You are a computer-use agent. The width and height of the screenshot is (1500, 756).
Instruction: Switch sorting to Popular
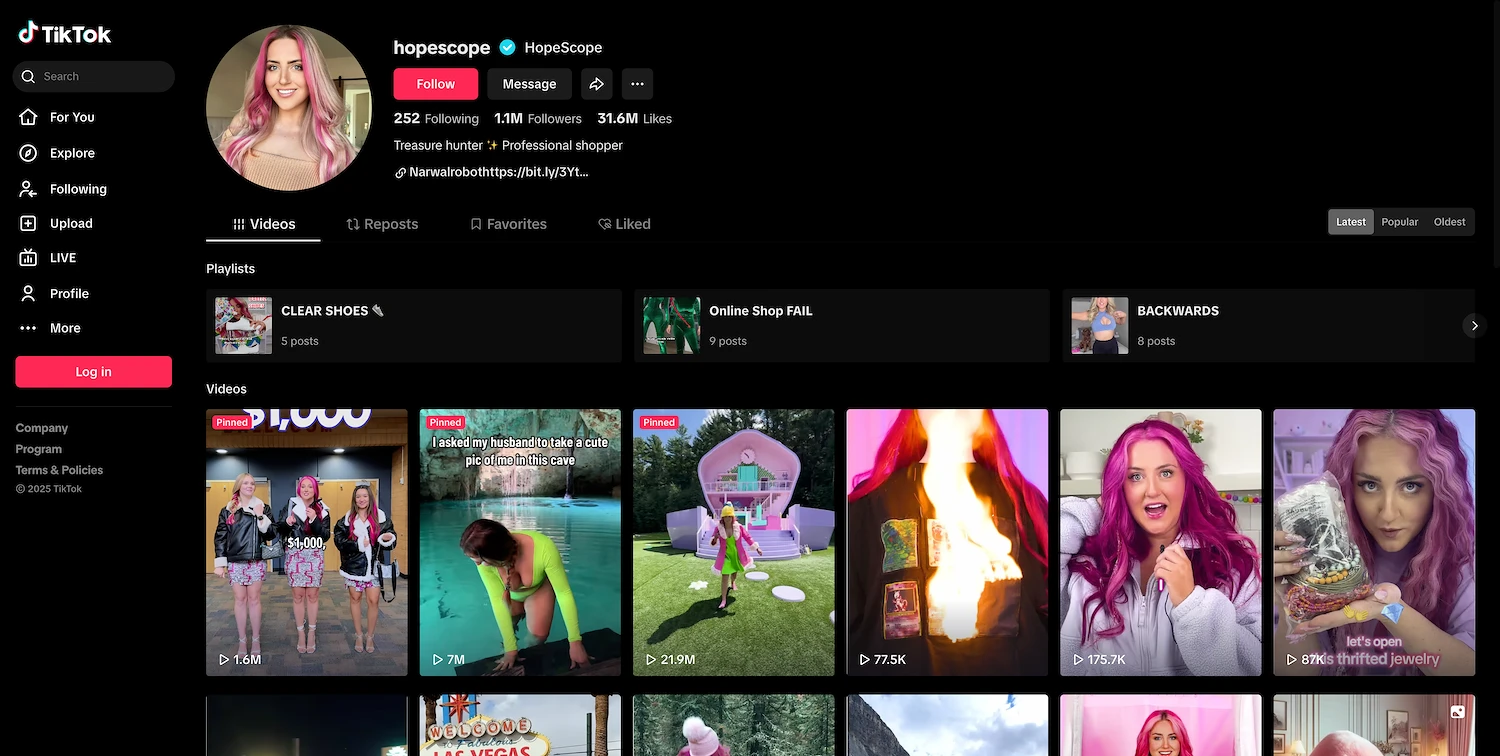pyautogui.click(x=1399, y=222)
